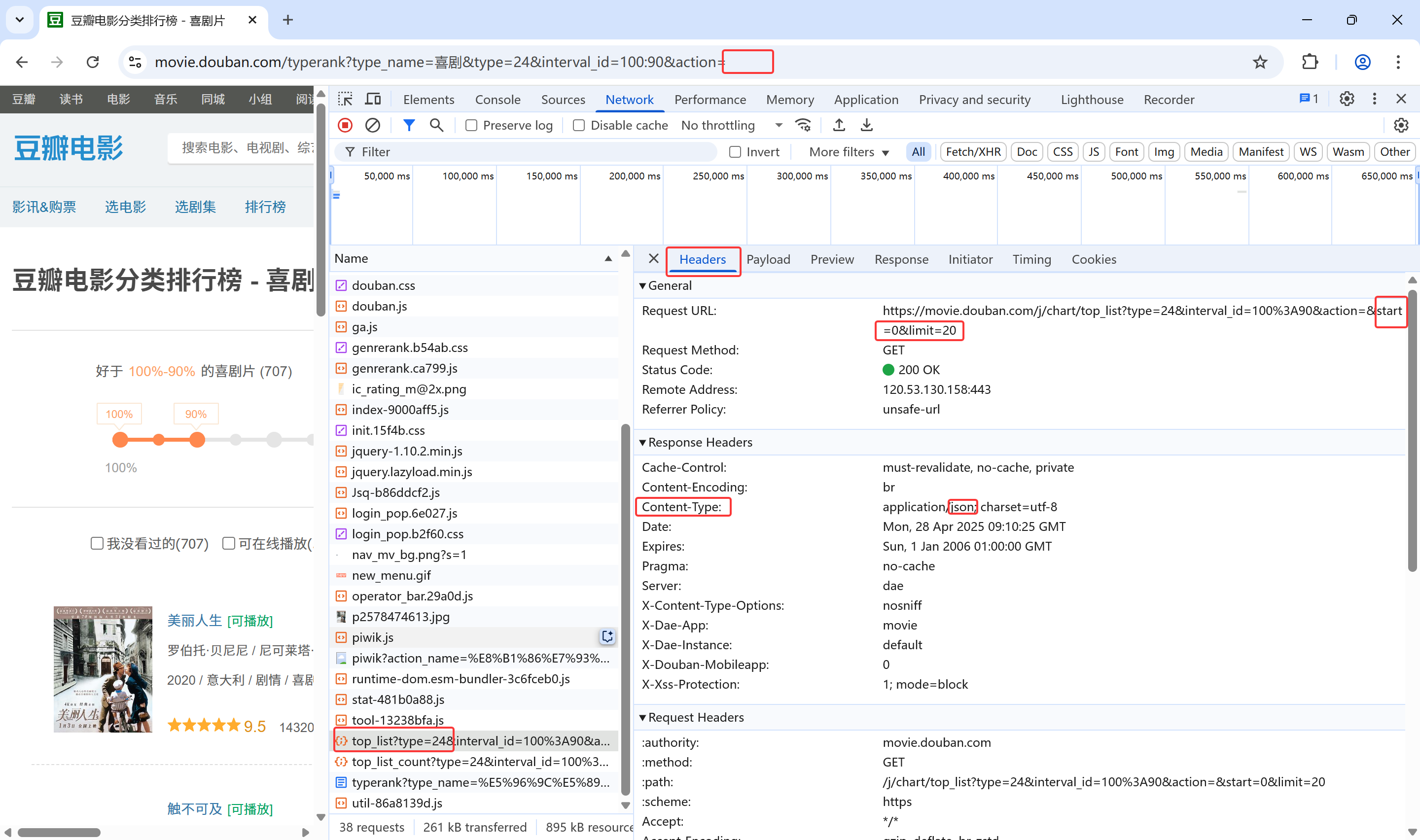This screenshot has height=840, width=1420.
Task: Collapse the Response Headers section
Action: (700, 442)
